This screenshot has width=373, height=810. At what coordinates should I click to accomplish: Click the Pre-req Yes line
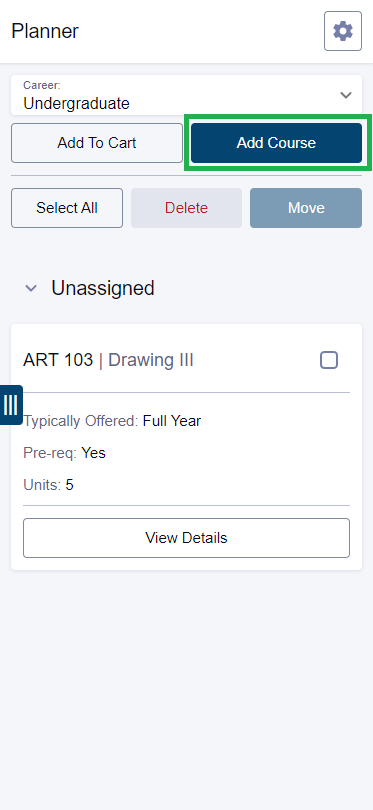[65, 453]
